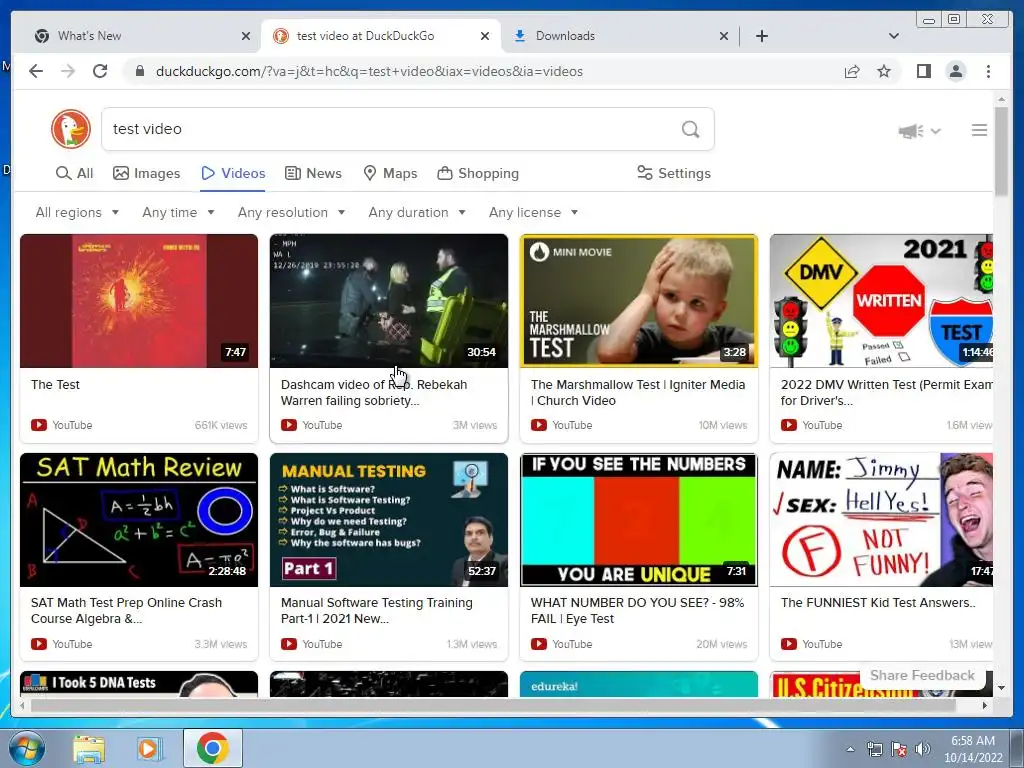The height and width of the screenshot is (768, 1024).
Task: Open Windows Explorer from taskbar
Action: click(89, 749)
